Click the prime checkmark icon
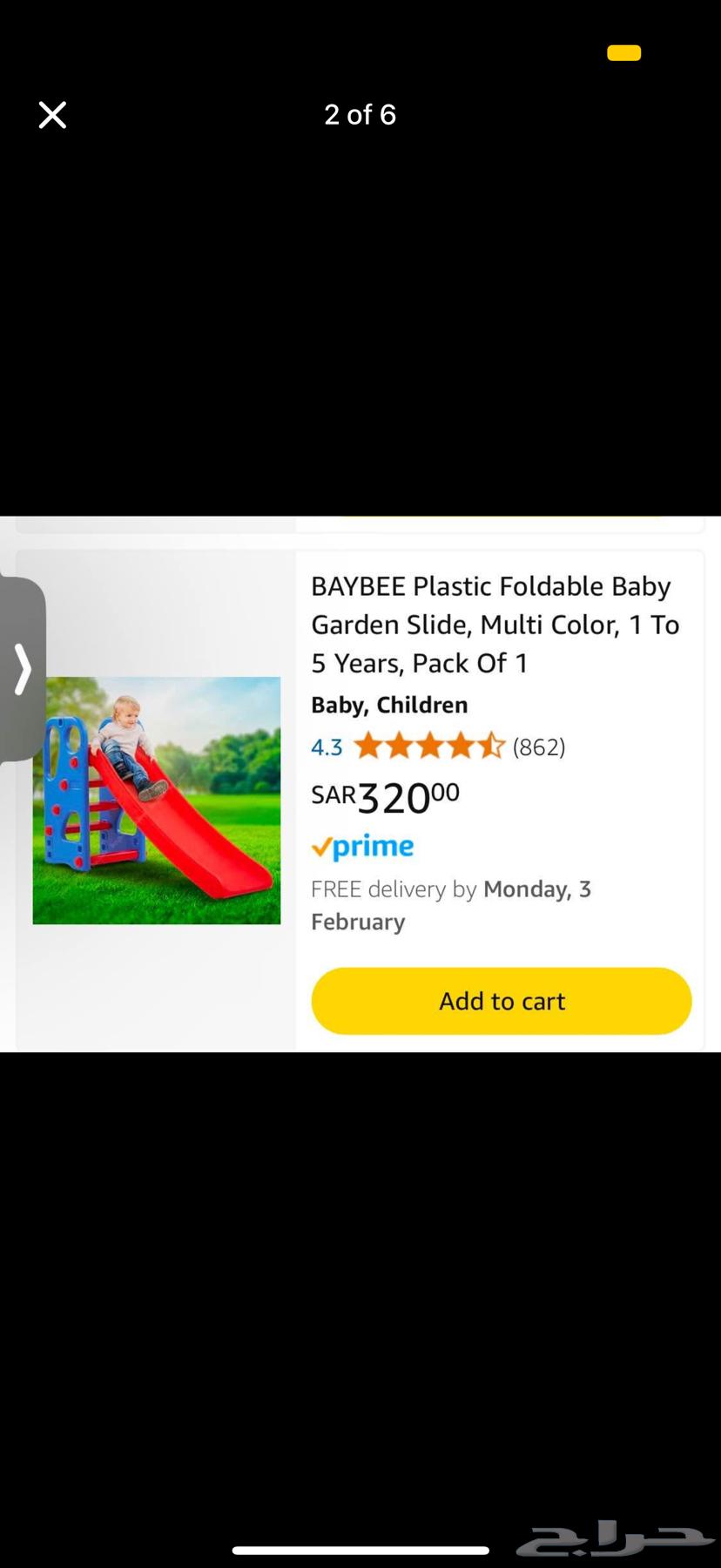 [321, 848]
